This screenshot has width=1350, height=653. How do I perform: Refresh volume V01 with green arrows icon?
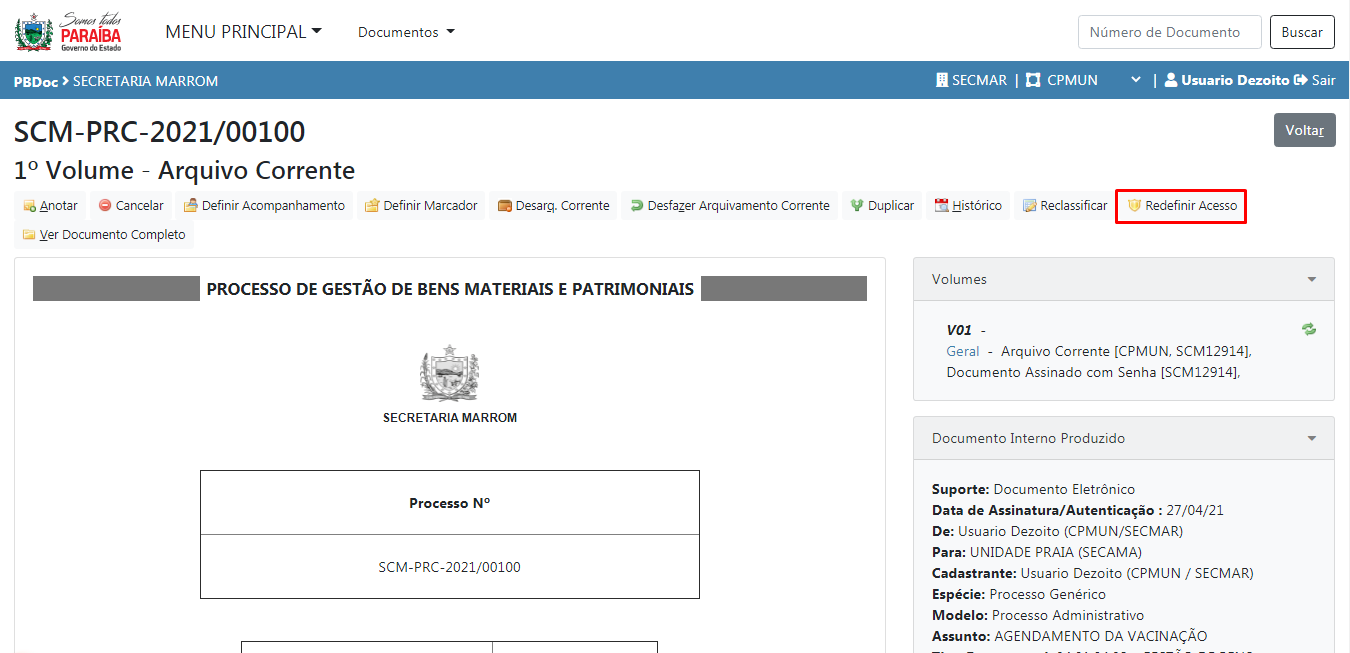[x=1308, y=329]
